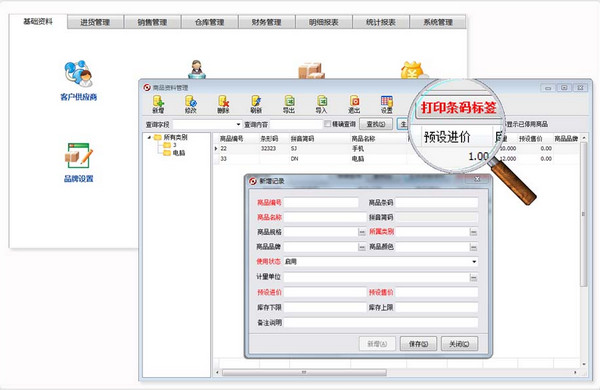600x390 pixels.
Task: Open the 客户供应商 icon
Action: click(78, 80)
